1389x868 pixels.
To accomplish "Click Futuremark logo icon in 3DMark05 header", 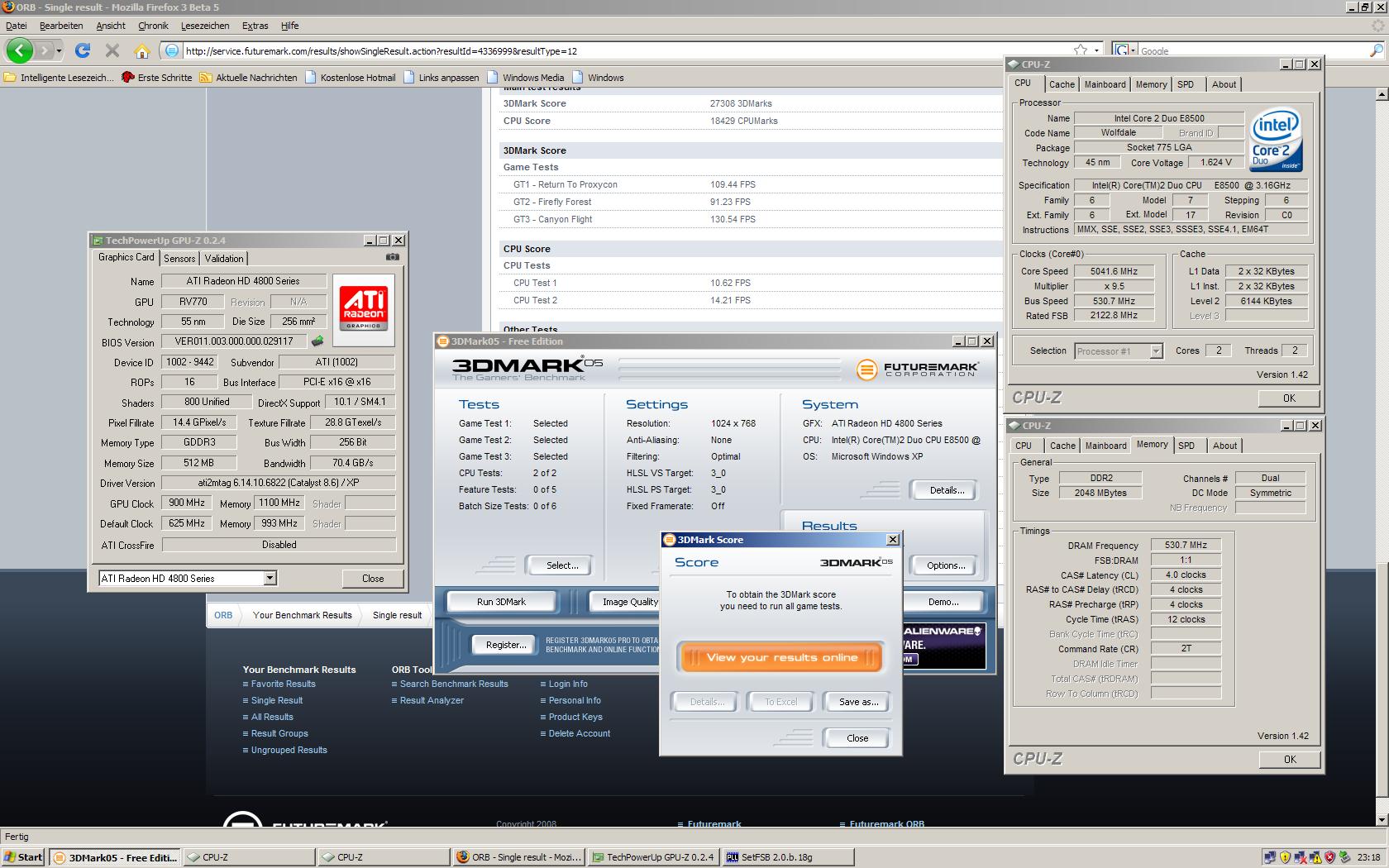I will point(866,369).
